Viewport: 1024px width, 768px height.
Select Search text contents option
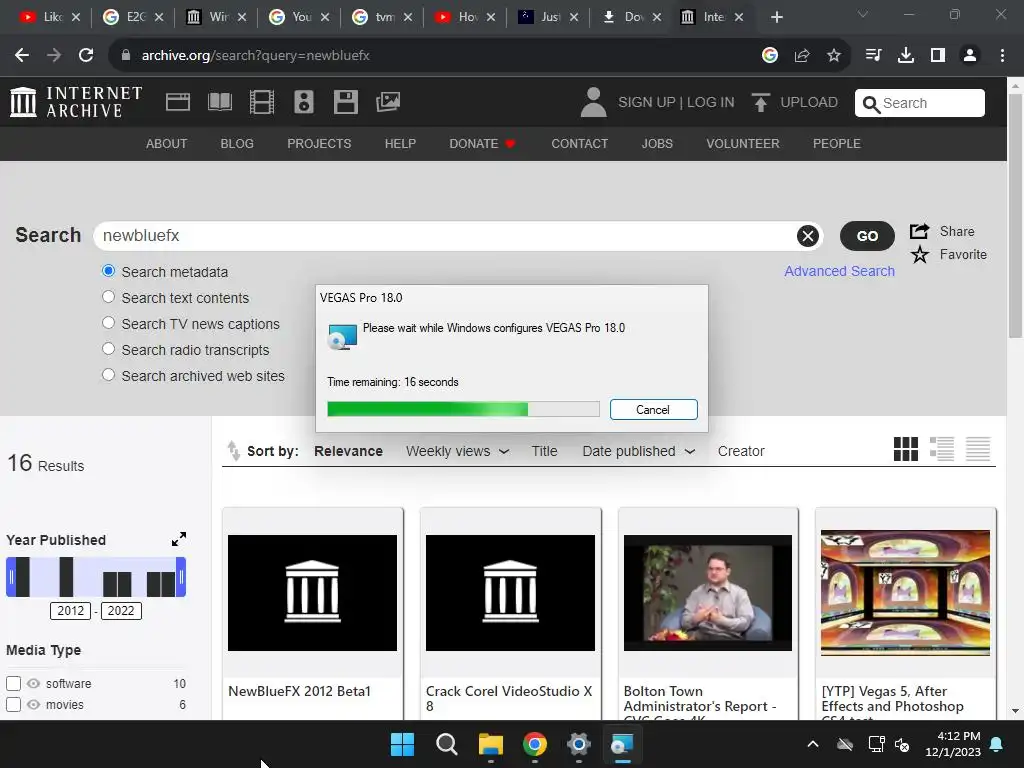(108, 297)
